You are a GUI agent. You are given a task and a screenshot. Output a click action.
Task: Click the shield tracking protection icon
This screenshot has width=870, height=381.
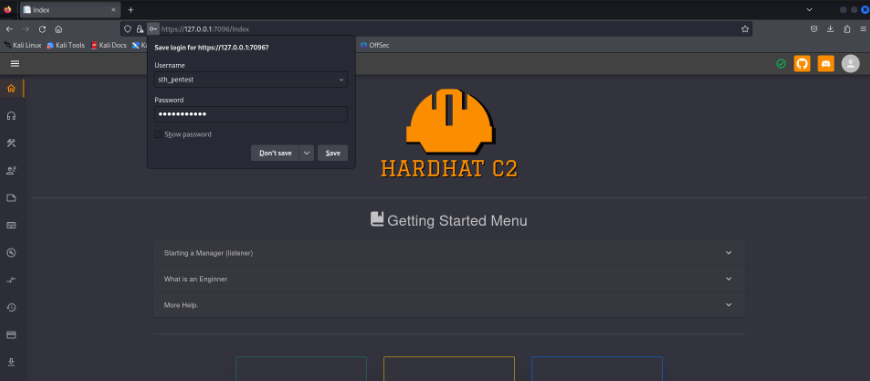(x=128, y=29)
